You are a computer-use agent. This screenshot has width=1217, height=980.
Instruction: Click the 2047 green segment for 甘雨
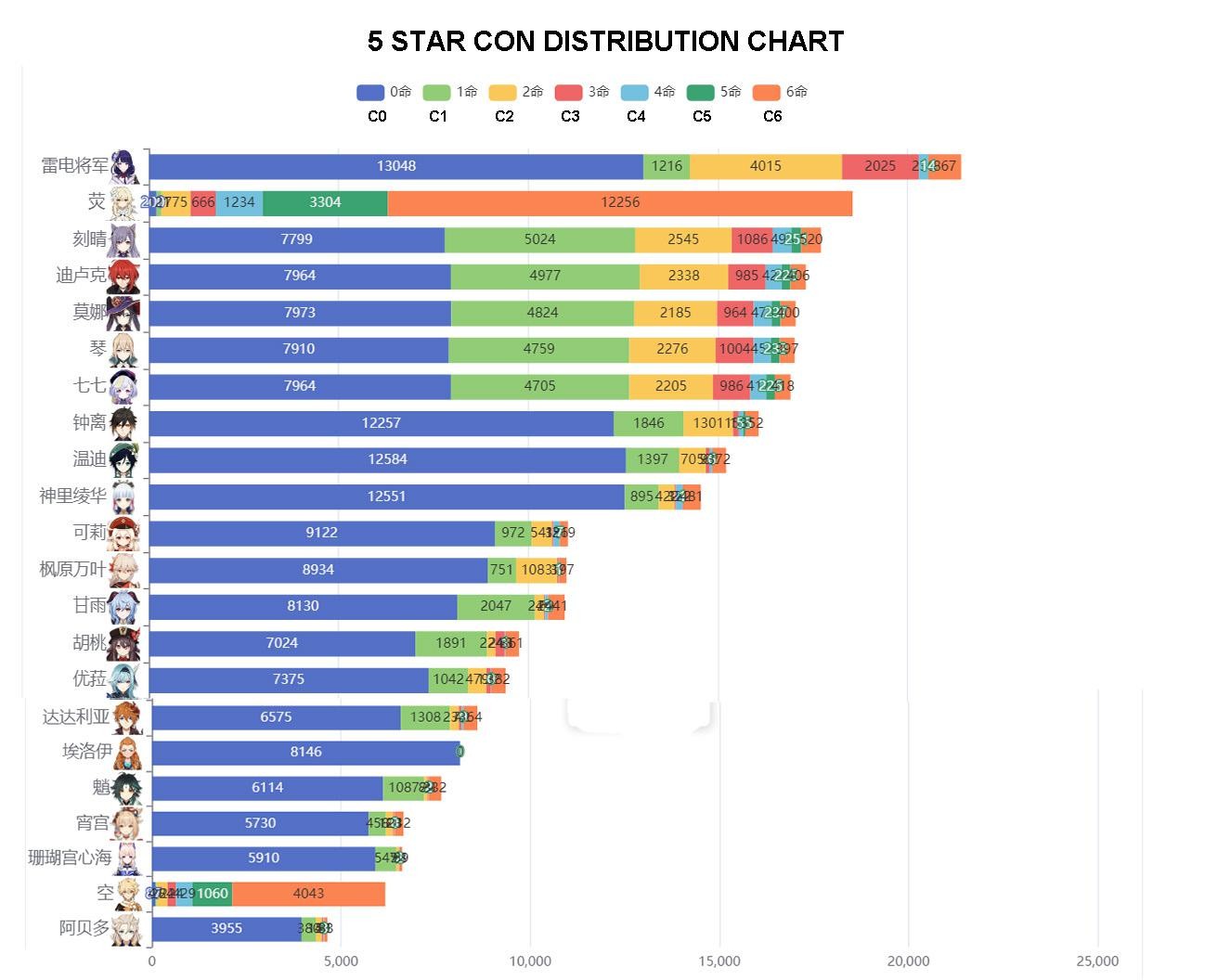(x=496, y=606)
